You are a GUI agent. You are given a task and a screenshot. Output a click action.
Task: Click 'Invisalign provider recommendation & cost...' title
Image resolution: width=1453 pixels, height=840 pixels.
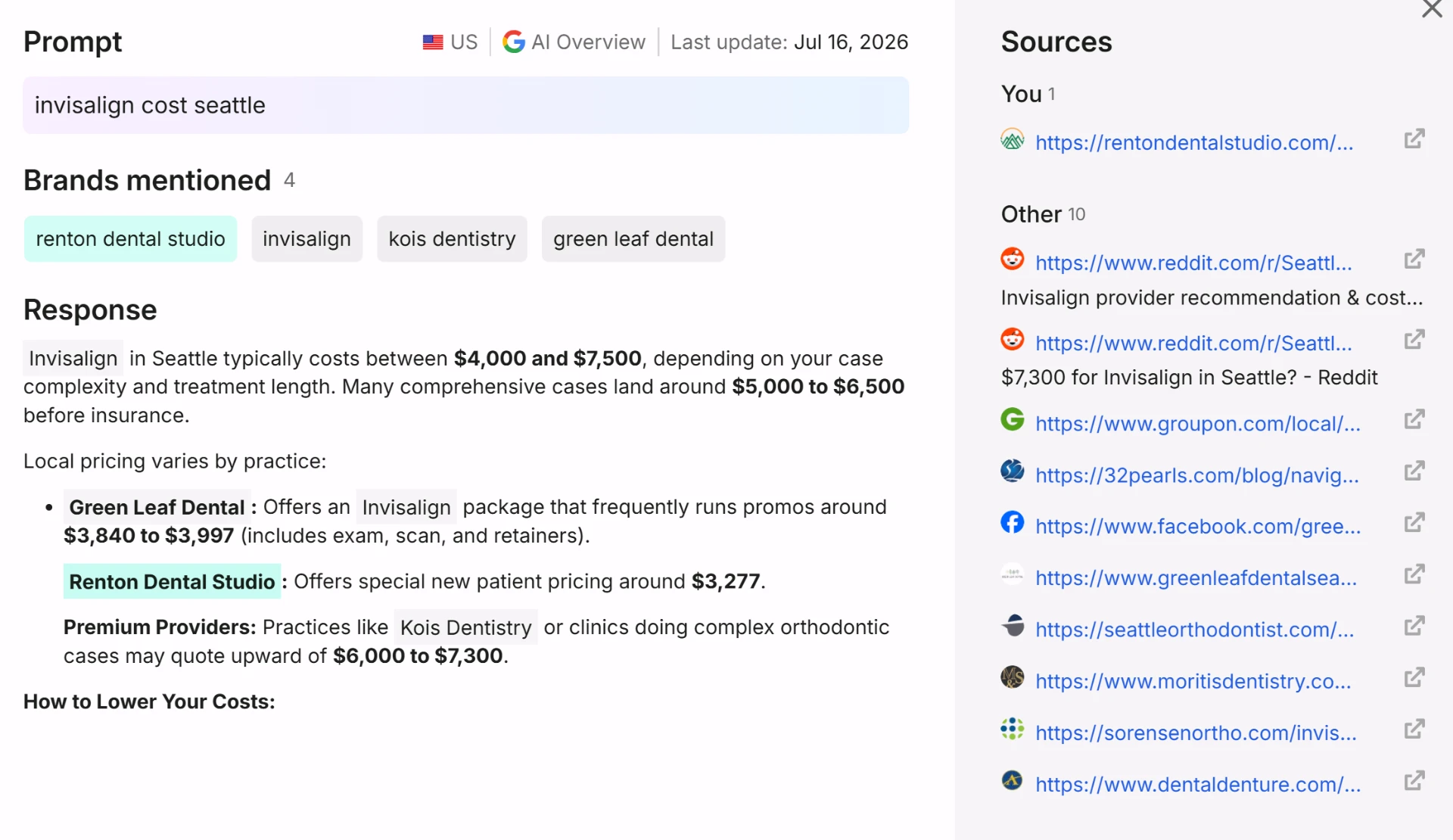1212,297
